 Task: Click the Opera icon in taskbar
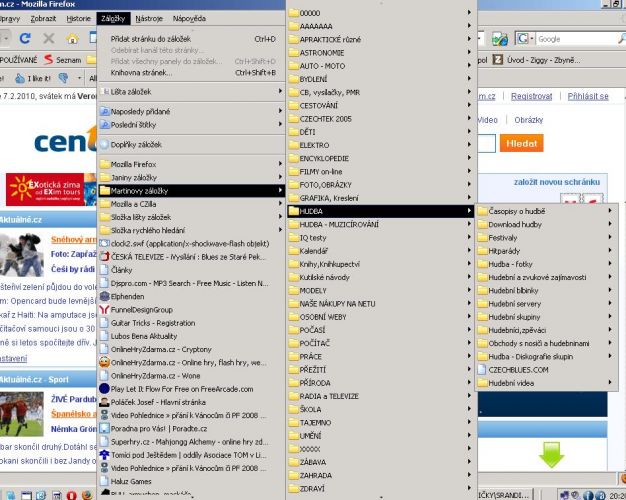71,495
